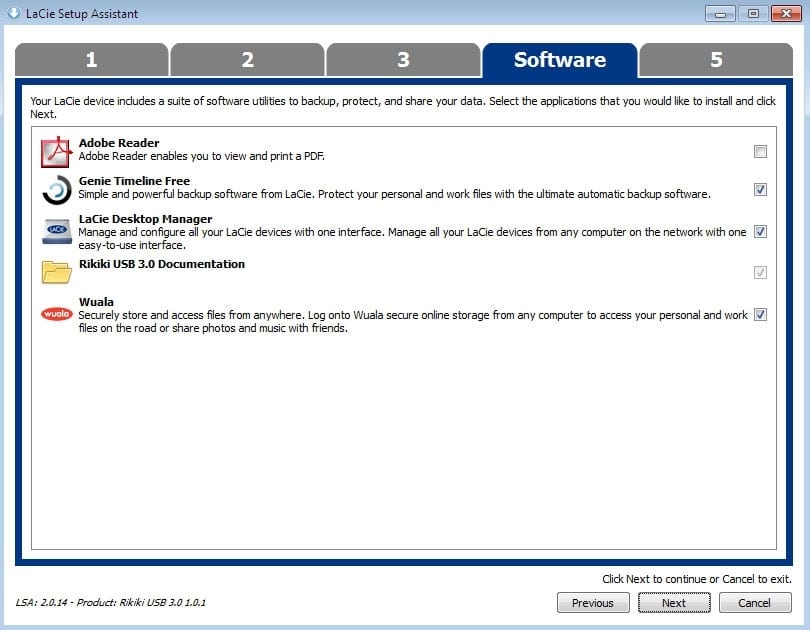The height and width of the screenshot is (630, 810).
Task: Click the Adobe Reader PDF icon
Action: pos(56,152)
